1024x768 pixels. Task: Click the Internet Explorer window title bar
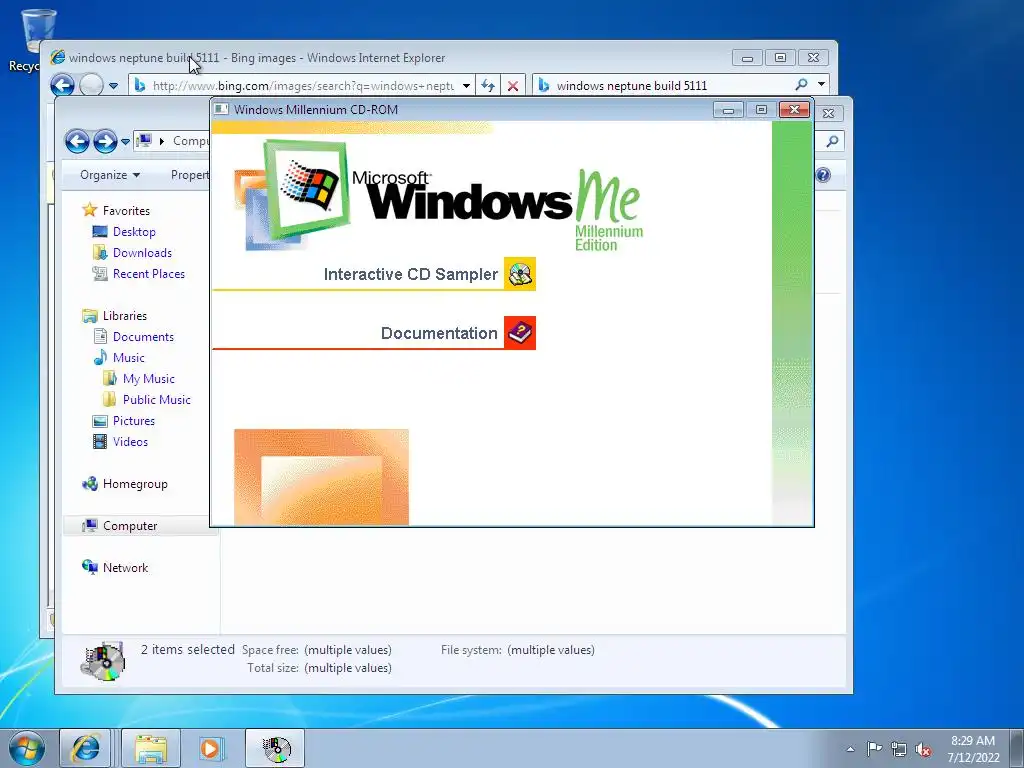389,57
